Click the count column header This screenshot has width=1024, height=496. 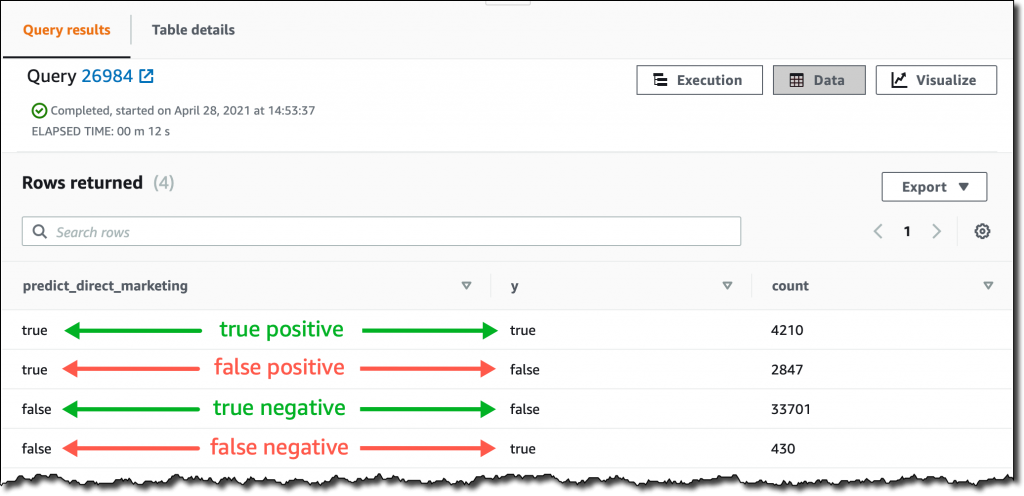tap(790, 286)
